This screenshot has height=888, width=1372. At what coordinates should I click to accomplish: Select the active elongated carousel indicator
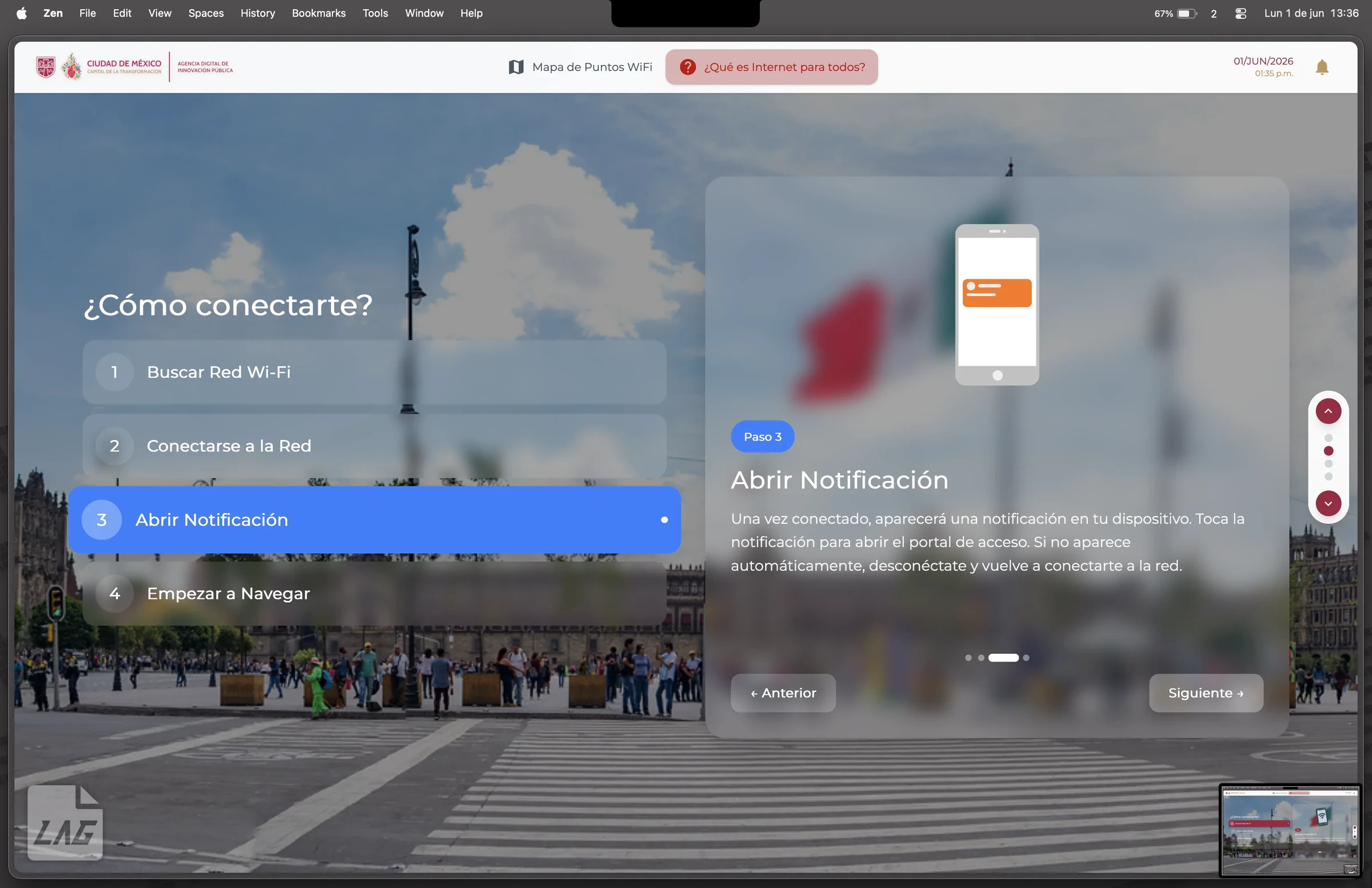point(1003,658)
